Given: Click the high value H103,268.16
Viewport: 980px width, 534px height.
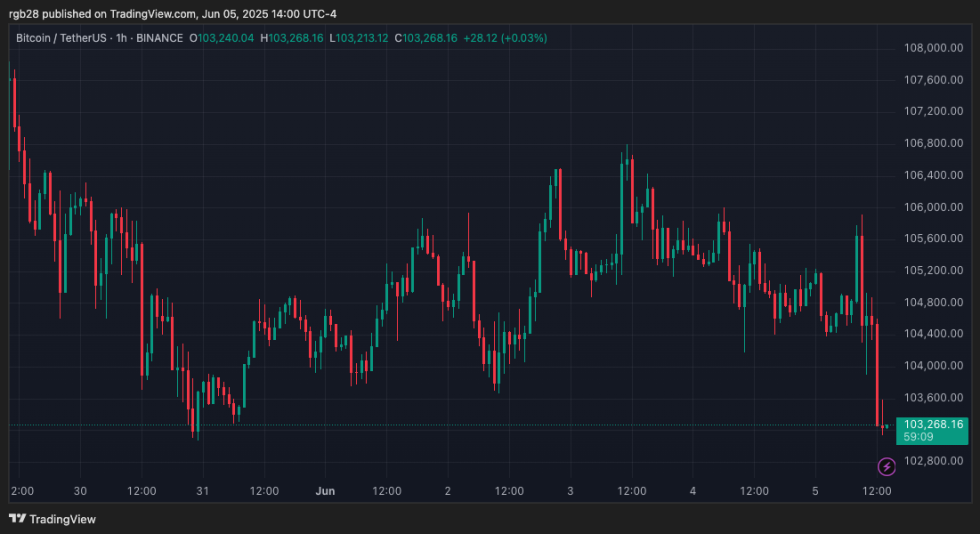Looking at the screenshot, I should click(292, 38).
